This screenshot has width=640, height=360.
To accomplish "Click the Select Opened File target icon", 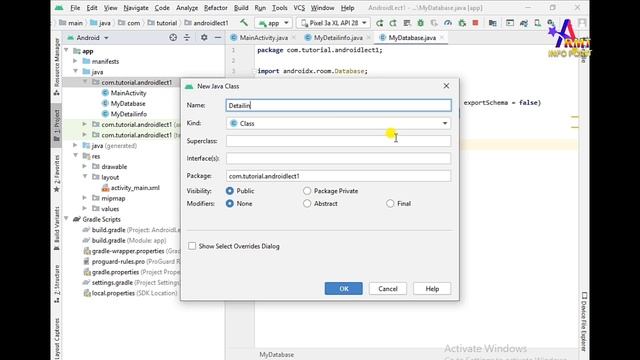I will pos(173,38).
